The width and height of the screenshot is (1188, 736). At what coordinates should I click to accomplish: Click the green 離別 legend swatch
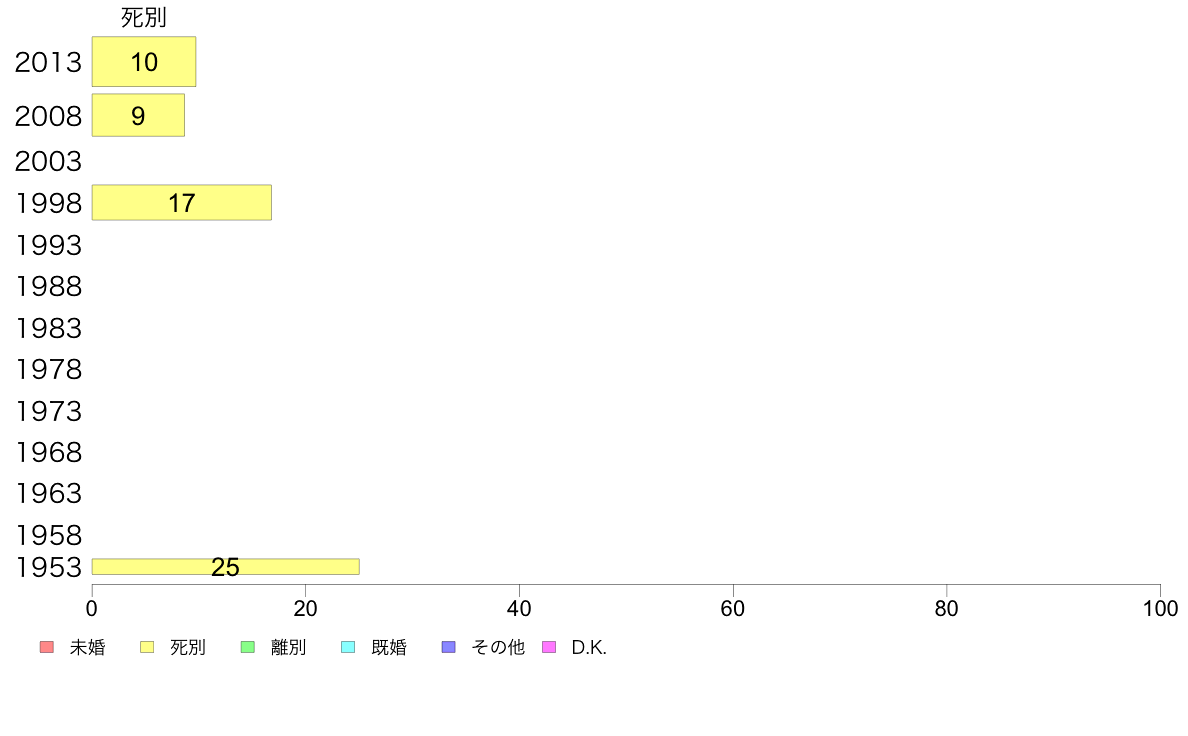click(248, 647)
